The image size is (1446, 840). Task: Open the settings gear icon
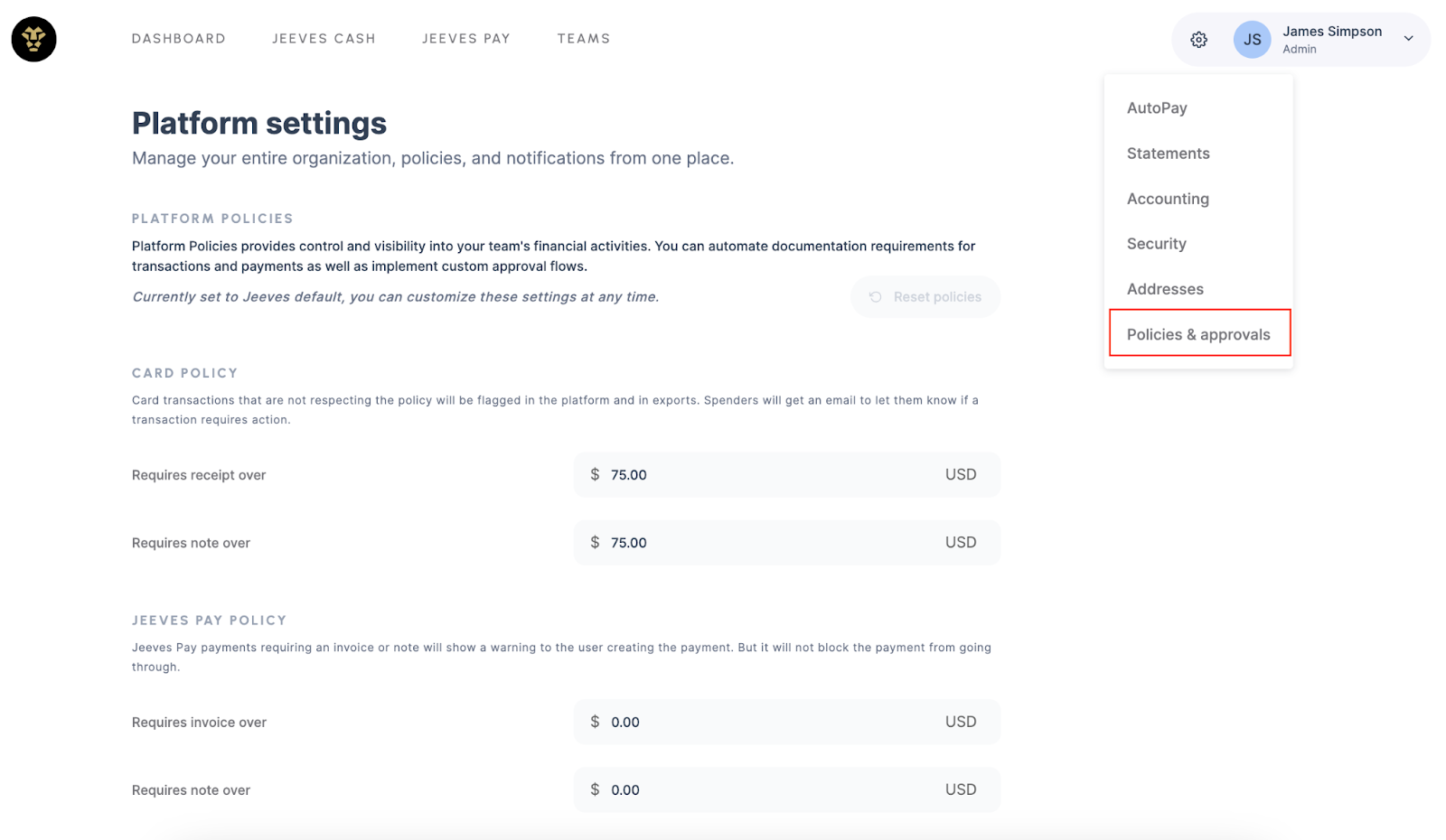tap(1198, 39)
